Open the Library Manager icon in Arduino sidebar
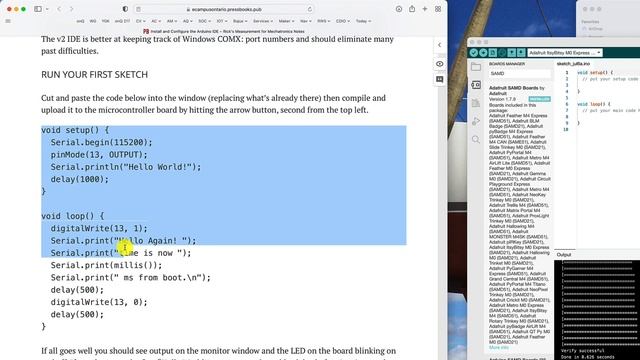This screenshot has width=640, height=360. 476,103
